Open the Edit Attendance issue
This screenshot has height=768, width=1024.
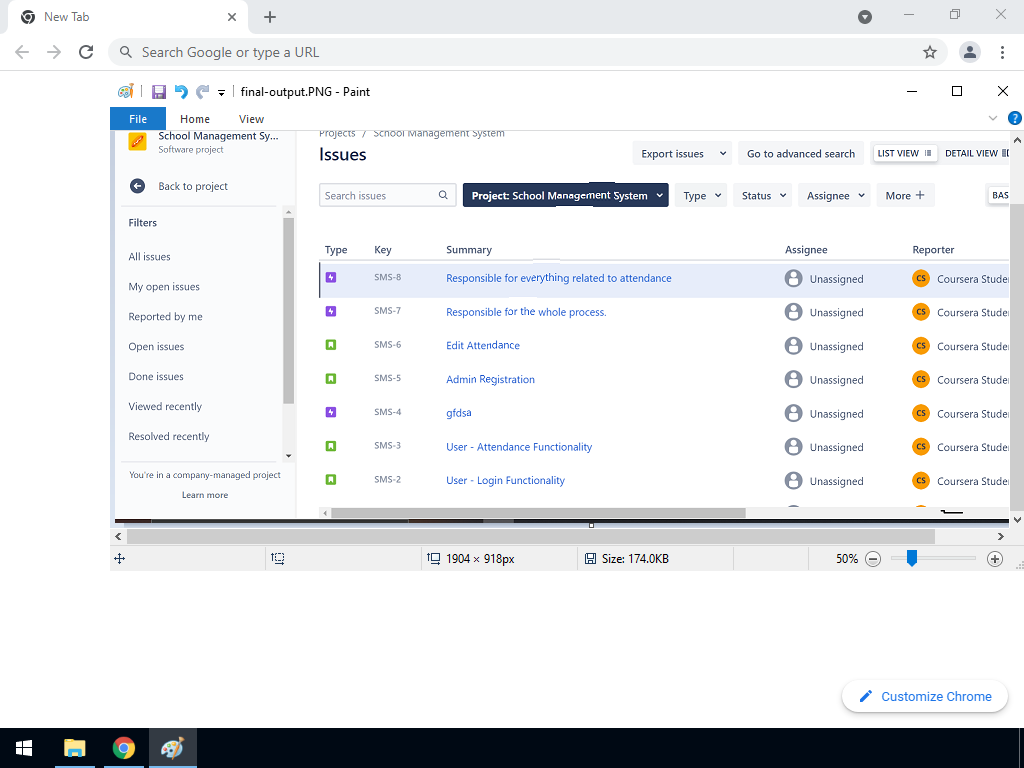(x=483, y=345)
